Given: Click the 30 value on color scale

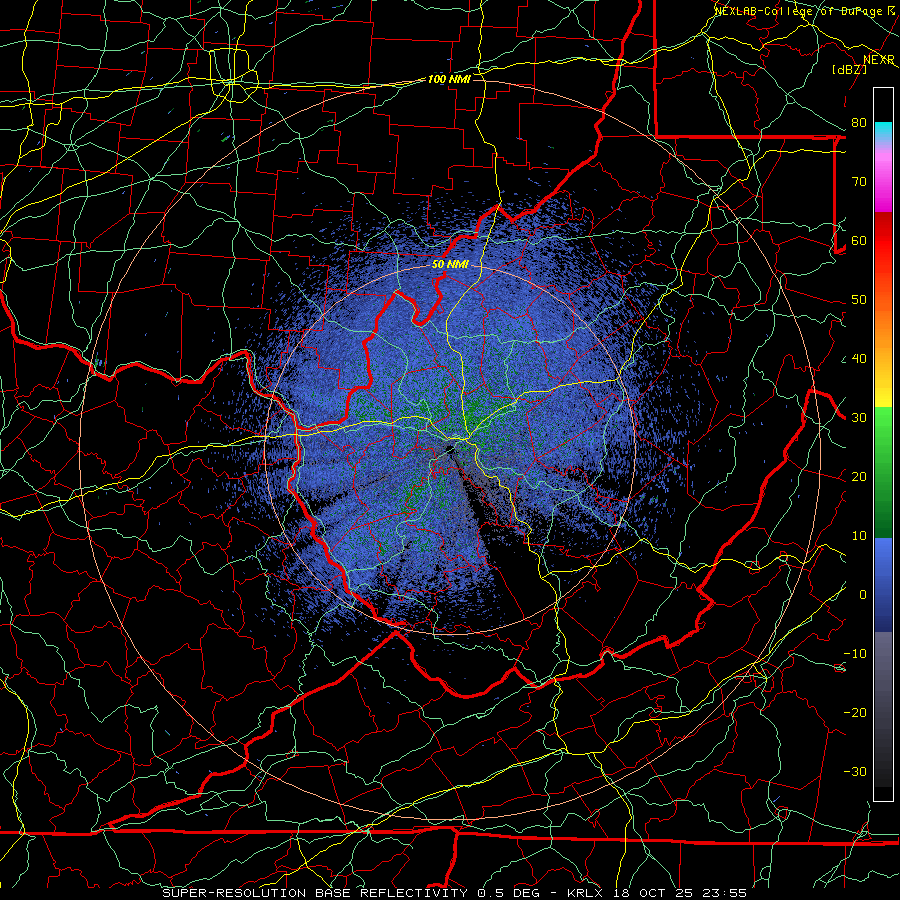Looking at the screenshot, I should tap(859, 418).
